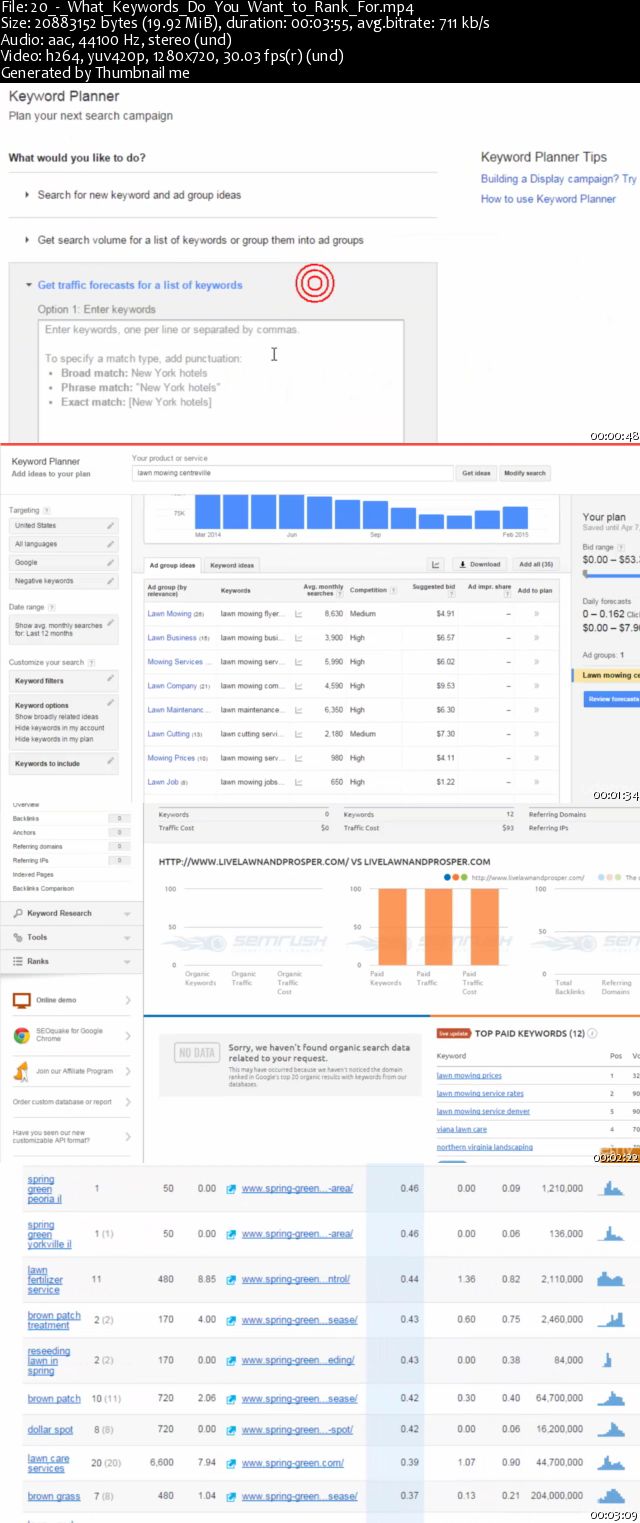
Task: Click the Your product or service field
Action: coord(292,473)
